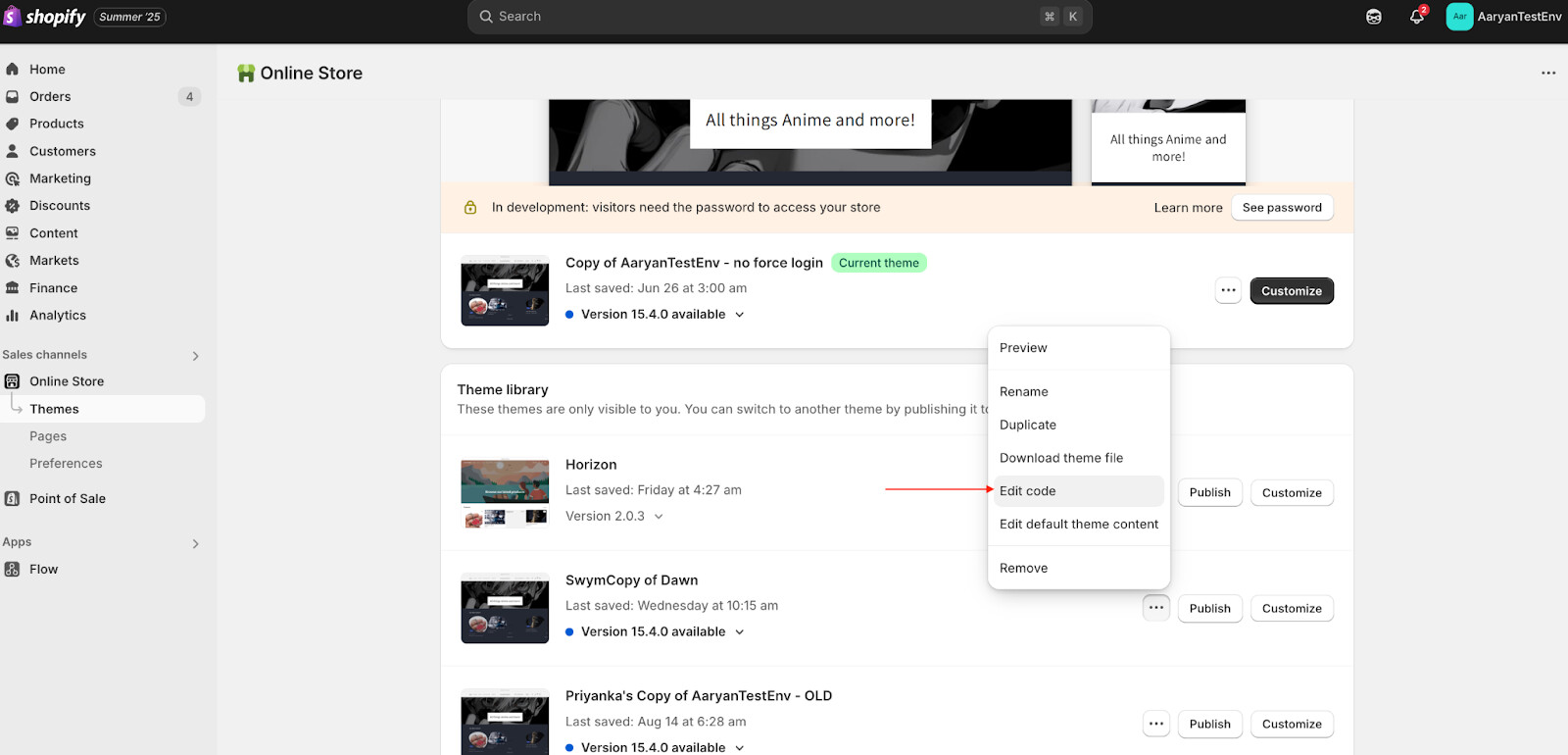Click the Summer '25 edition badge
Image resolution: width=1568 pixels, height=755 pixels.
[129, 17]
